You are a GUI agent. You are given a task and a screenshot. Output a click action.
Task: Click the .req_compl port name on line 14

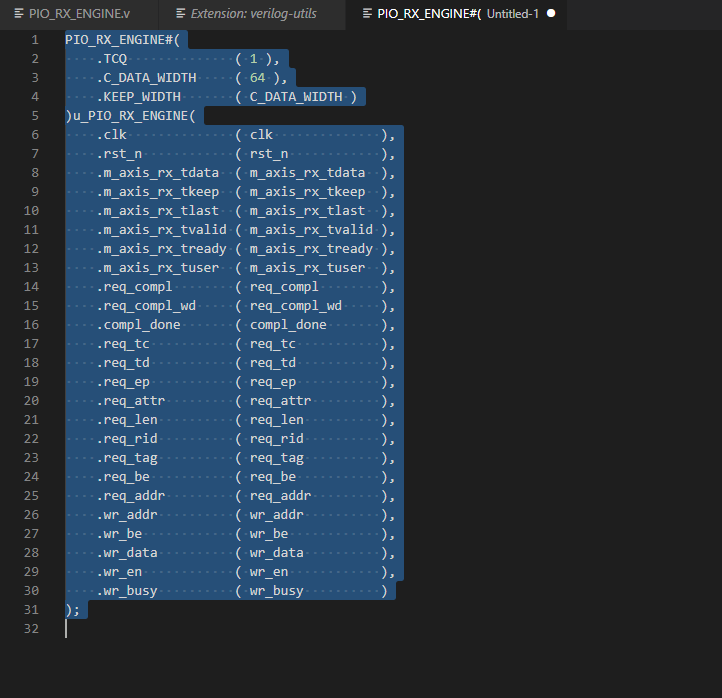point(134,287)
